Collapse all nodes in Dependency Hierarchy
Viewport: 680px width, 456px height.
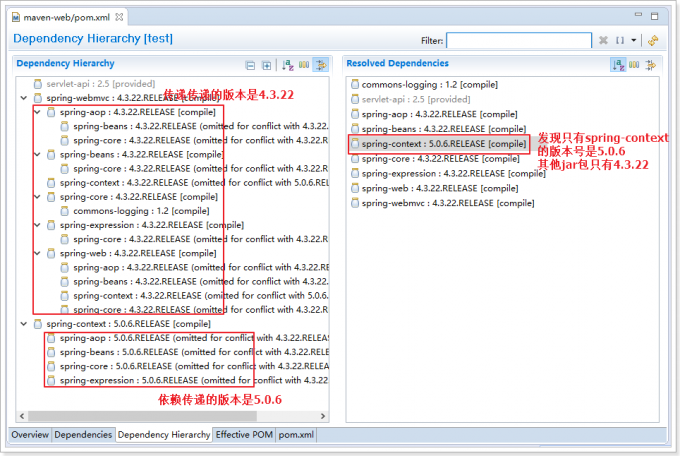(x=251, y=65)
